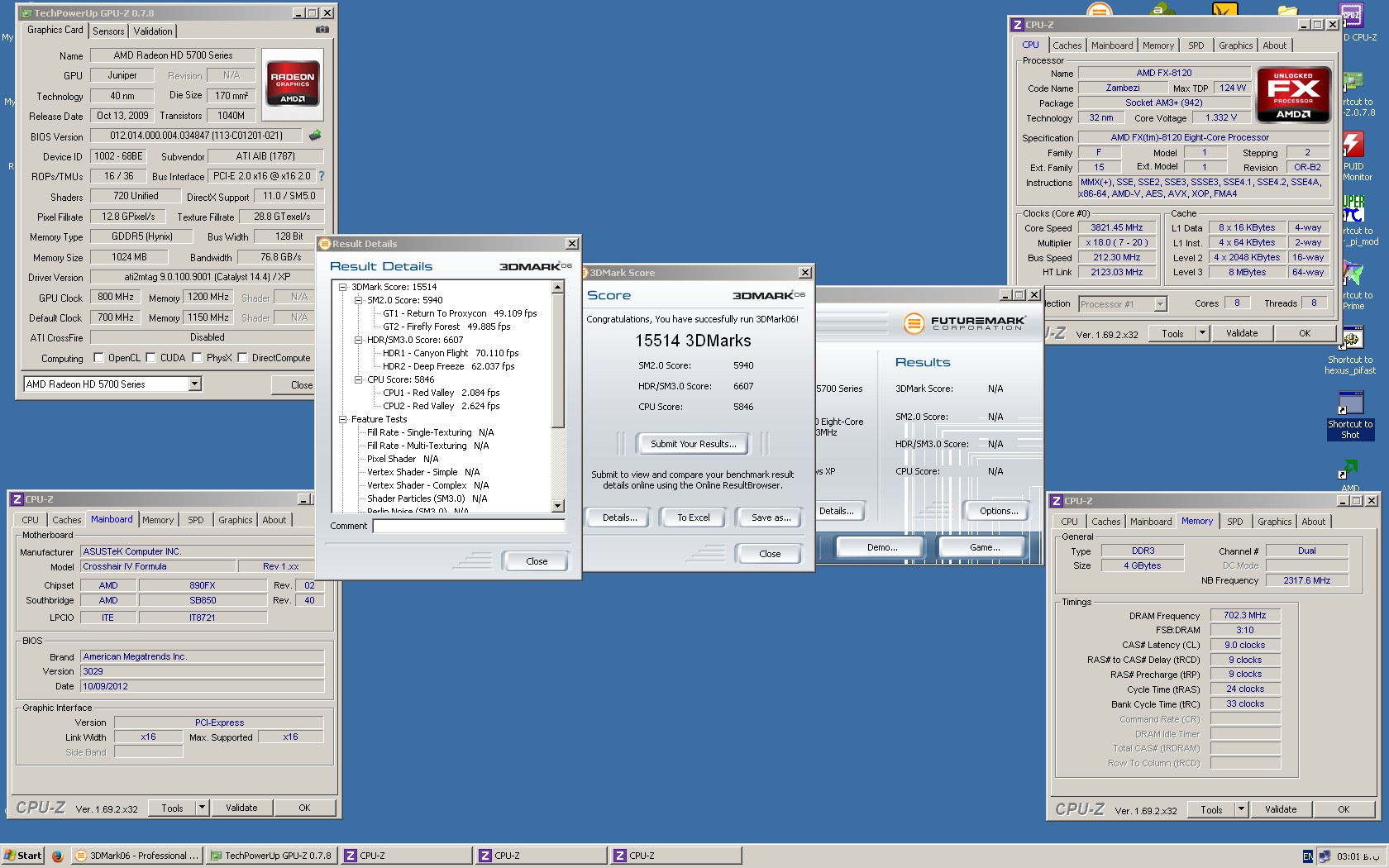Switch to 3DMark06 Professional taskbar button
The height and width of the screenshot is (868, 1389).
tap(136, 856)
